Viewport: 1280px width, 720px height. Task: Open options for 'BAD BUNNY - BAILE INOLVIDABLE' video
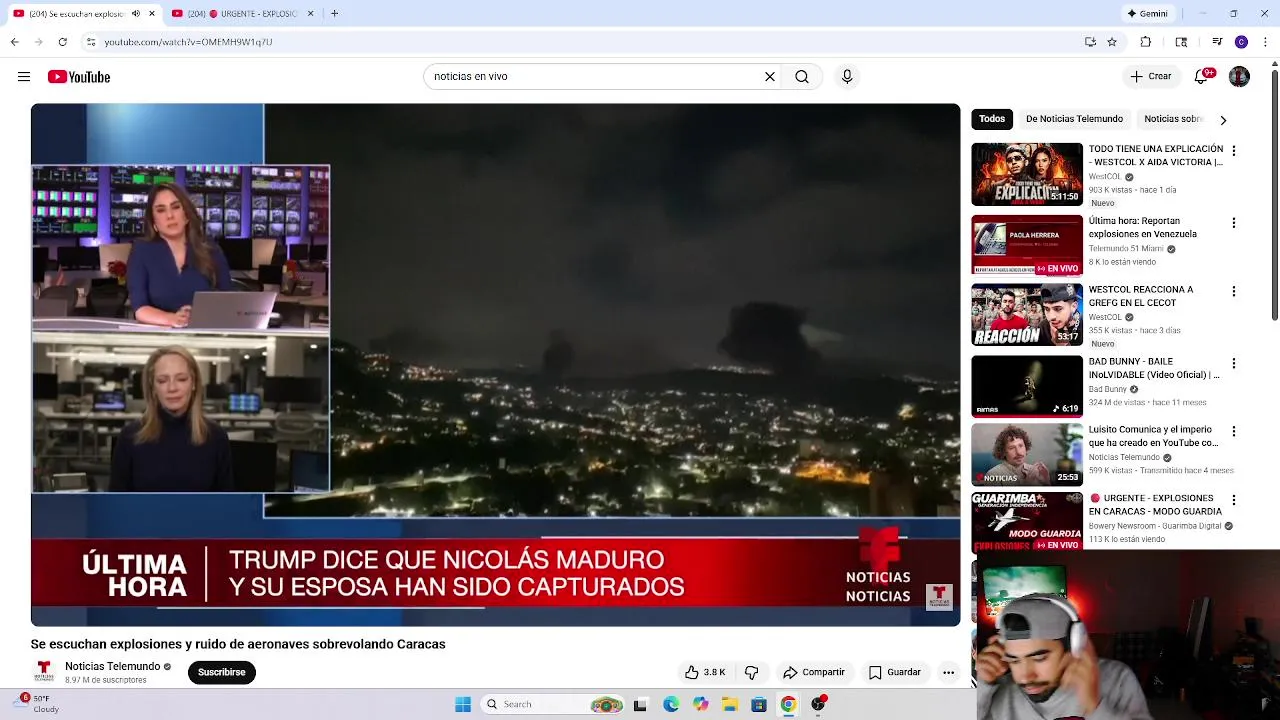[1233, 364]
